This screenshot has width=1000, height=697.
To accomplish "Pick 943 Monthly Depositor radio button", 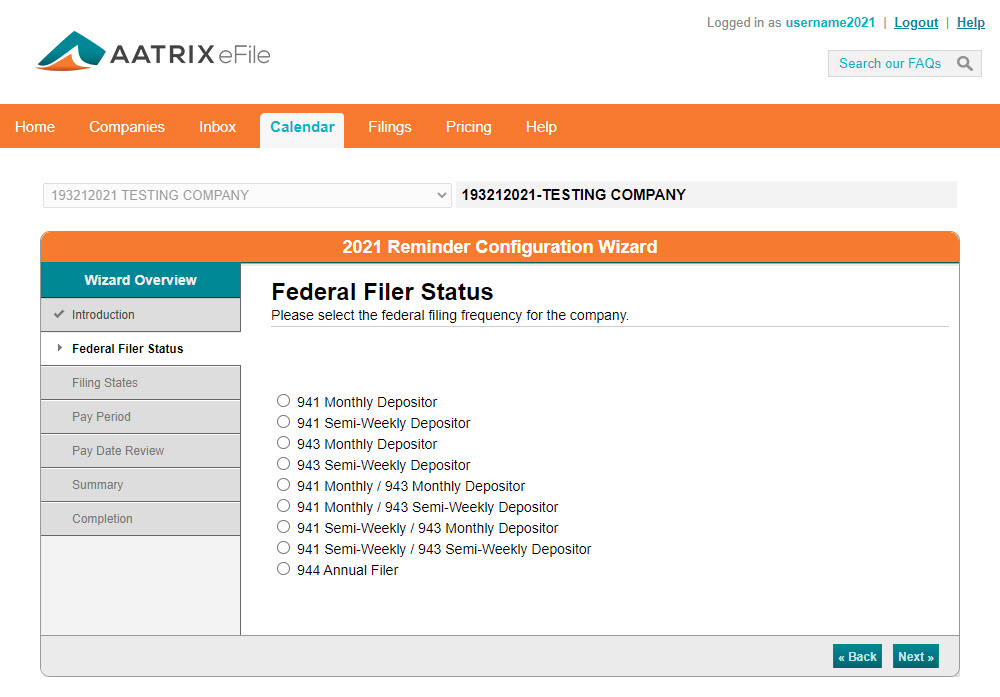I will pos(284,443).
